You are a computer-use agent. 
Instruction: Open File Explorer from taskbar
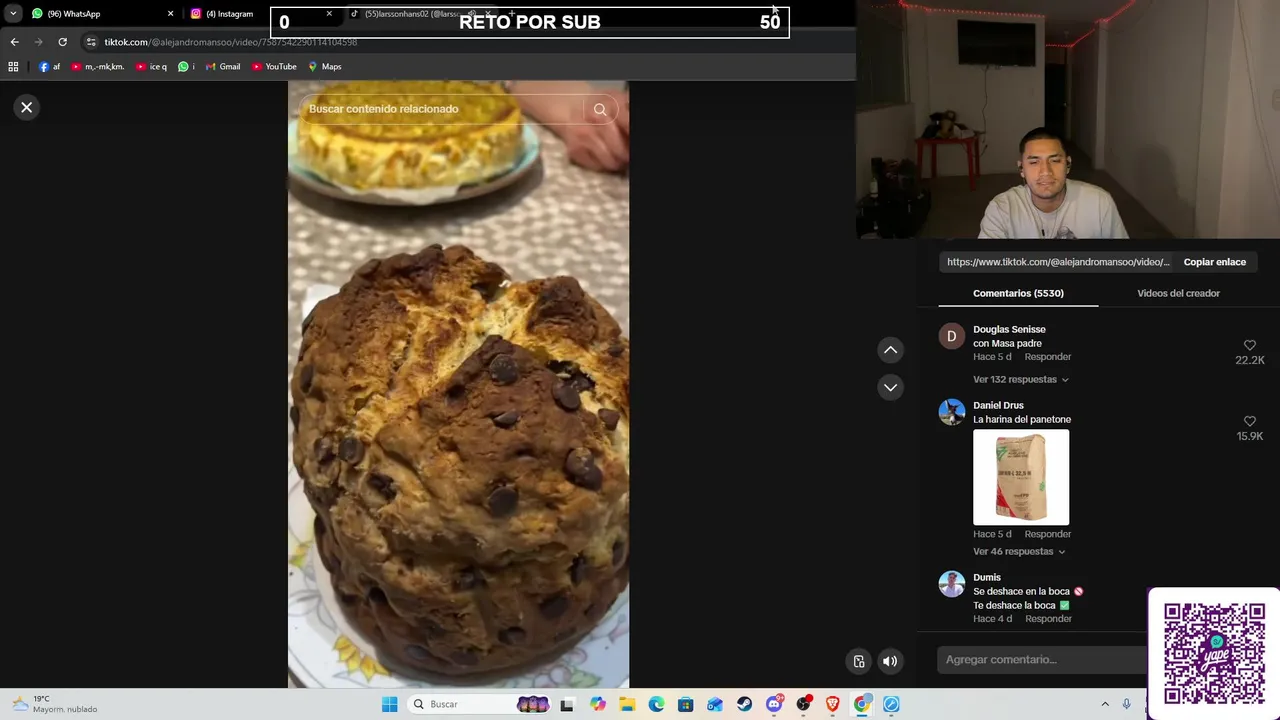[627, 704]
